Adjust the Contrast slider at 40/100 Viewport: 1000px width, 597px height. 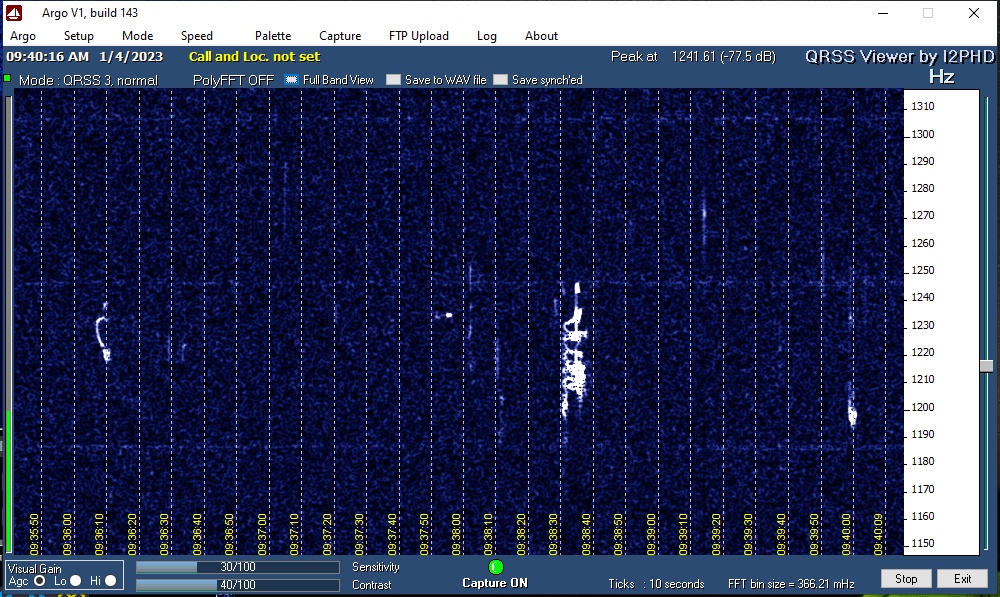point(238,585)
